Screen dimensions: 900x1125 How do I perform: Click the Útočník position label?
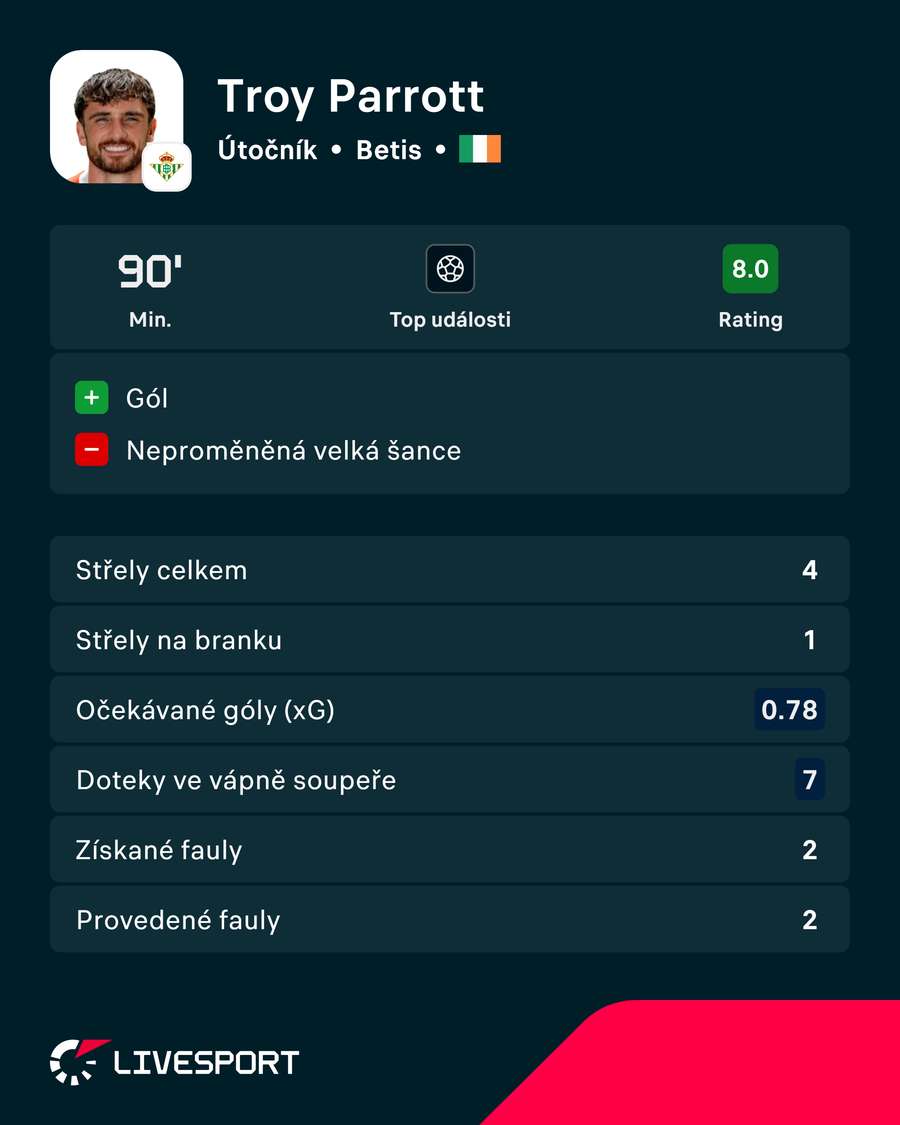pyautogui.click(x=267, y=149)
